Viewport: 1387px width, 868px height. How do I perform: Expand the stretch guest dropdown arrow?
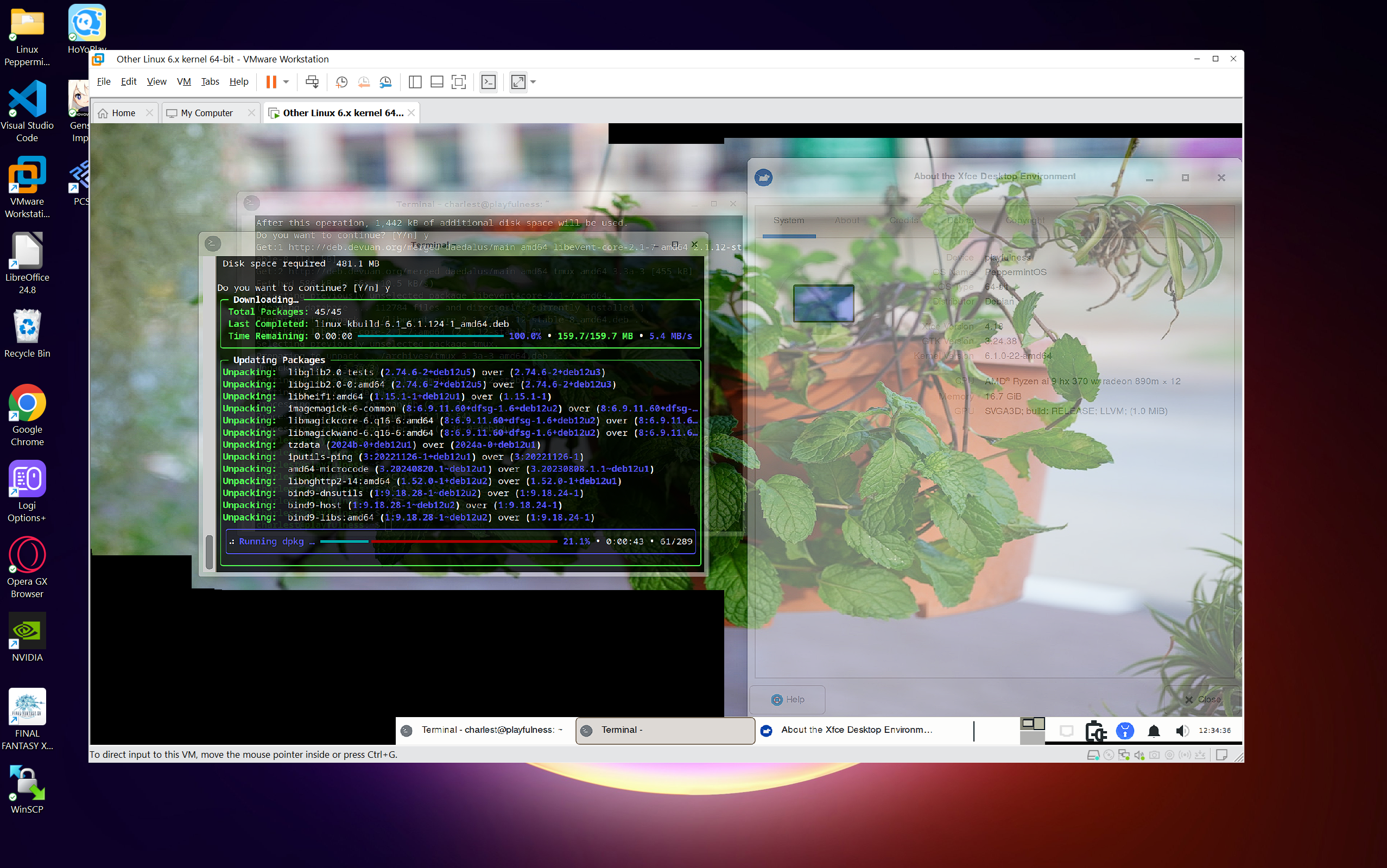pyautogui.click(x=533, y=82)
